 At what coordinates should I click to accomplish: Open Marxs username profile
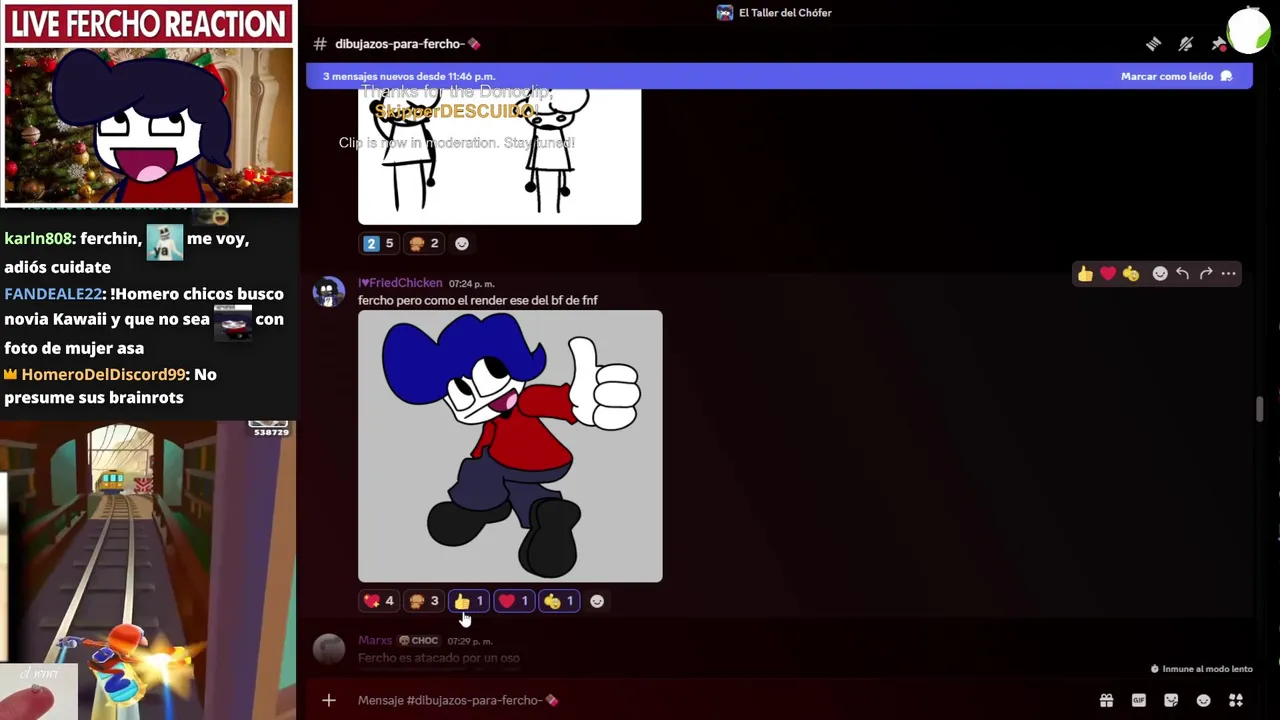coord(375,640)
